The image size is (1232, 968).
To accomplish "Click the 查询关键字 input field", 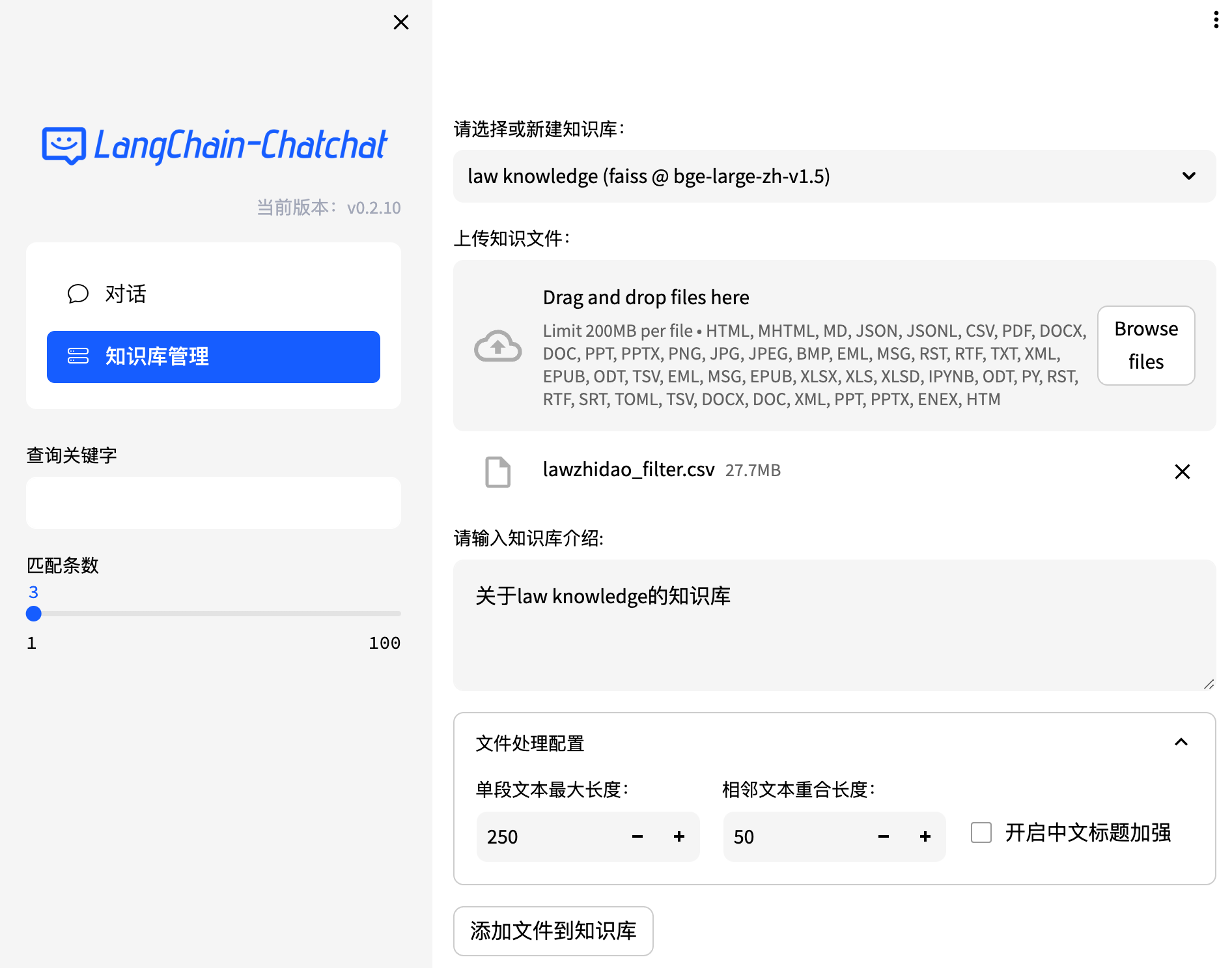I will pos(214,503).
